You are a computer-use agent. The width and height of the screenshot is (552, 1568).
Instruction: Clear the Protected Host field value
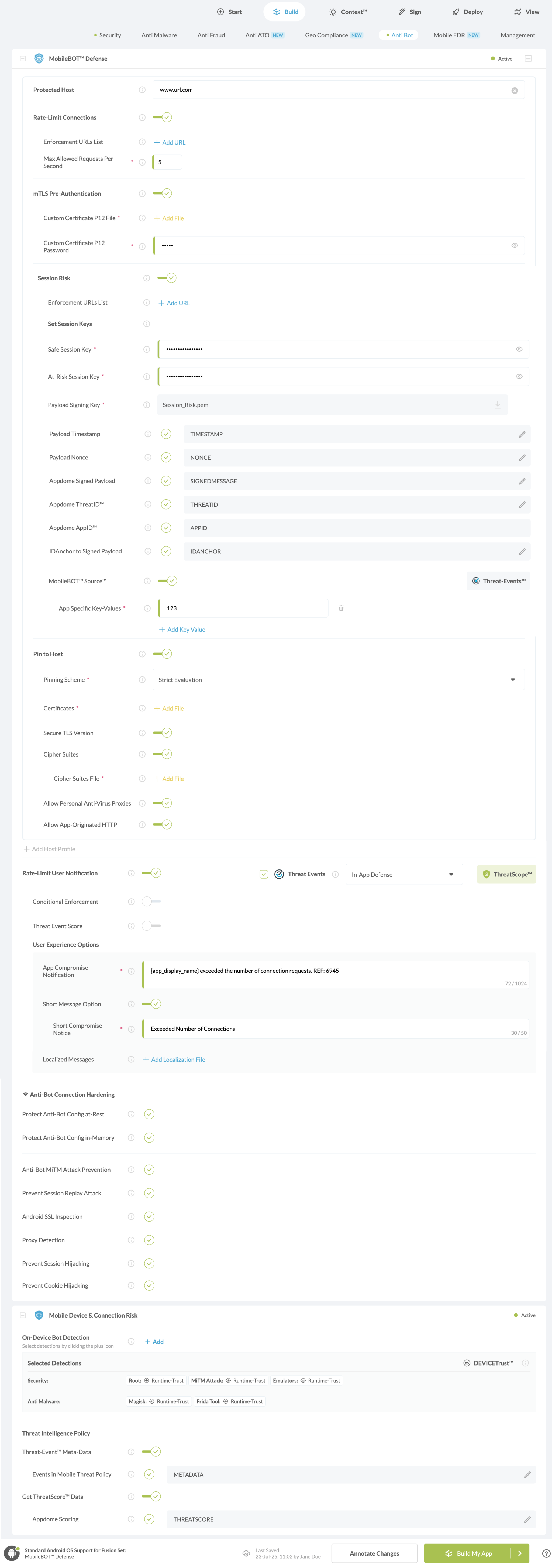[x=514, y=90]
